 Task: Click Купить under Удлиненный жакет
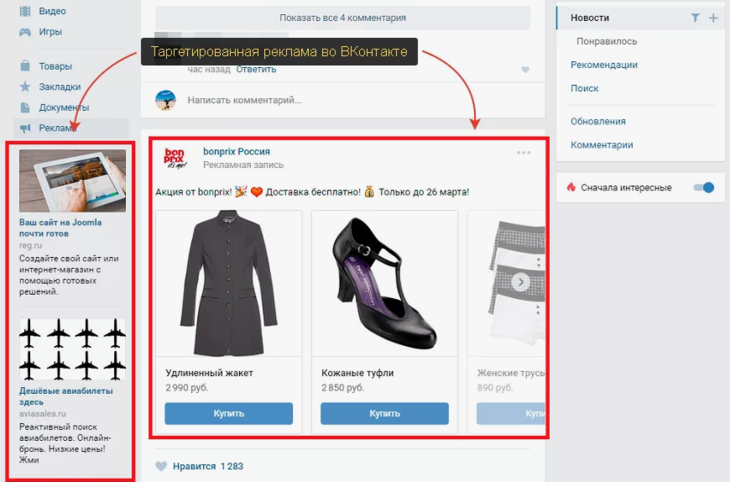229,414
